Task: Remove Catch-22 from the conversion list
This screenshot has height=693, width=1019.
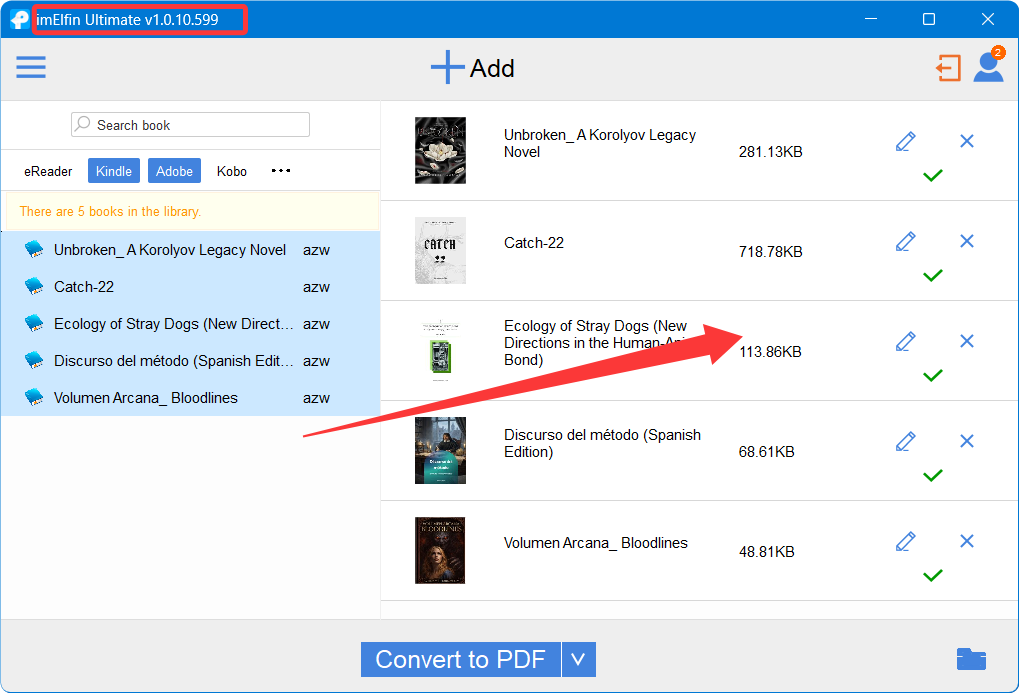Action: [966, 241]
